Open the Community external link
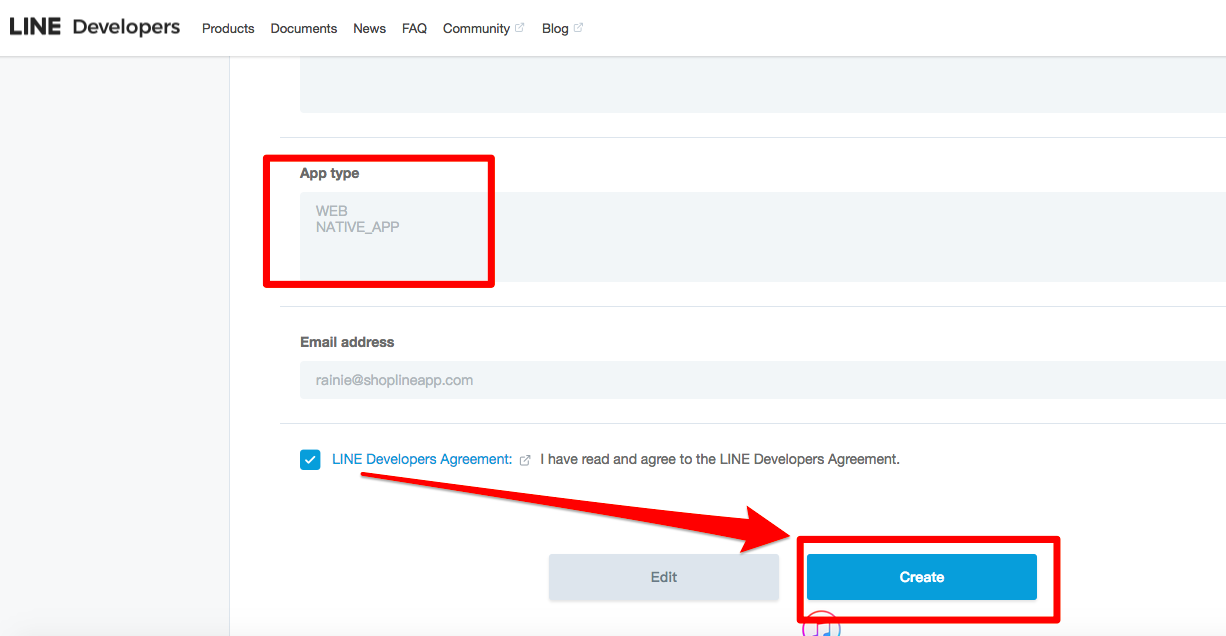Image resolution: width=1226 pixels, height=636 pixels. (x=483, y=28)
